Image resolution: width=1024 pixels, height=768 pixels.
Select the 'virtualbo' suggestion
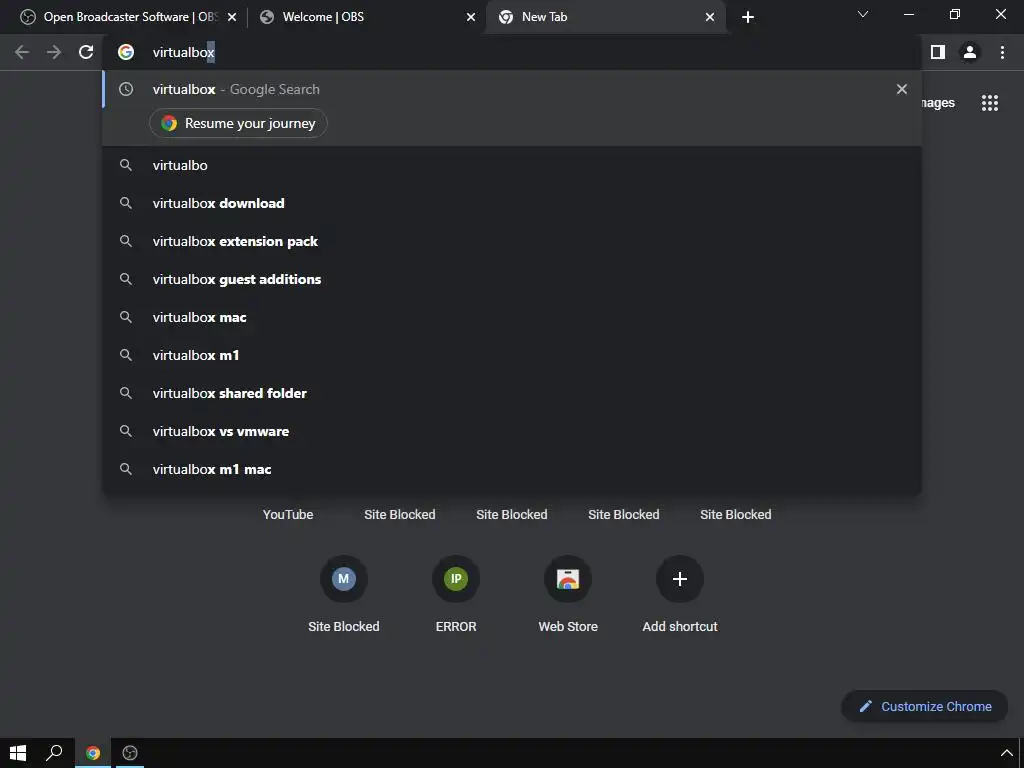pyautogui.click(x=512, y=165)
